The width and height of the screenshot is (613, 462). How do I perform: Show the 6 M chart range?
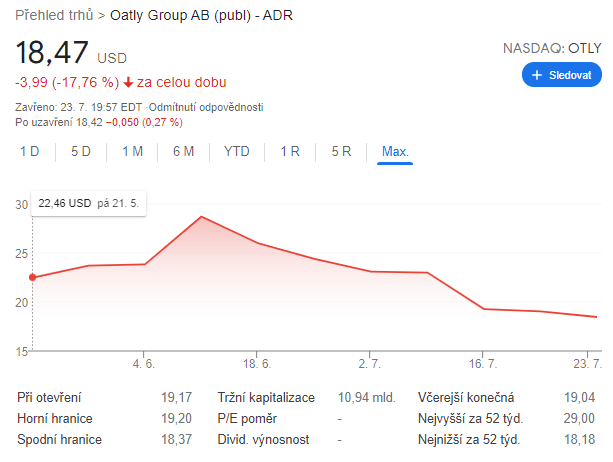183,152
